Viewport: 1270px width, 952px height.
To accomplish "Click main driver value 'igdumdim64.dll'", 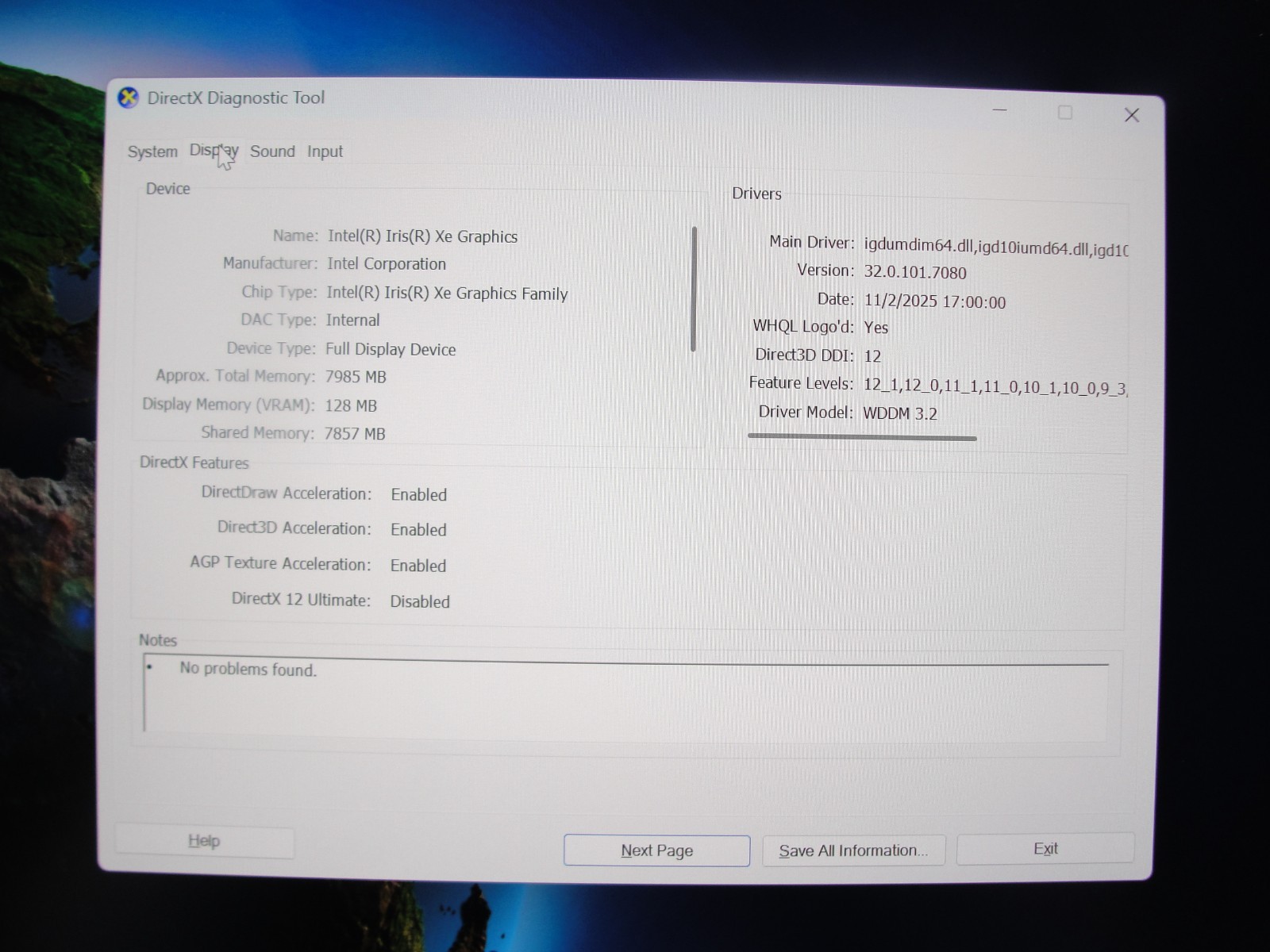I will (x=919, y=247).
